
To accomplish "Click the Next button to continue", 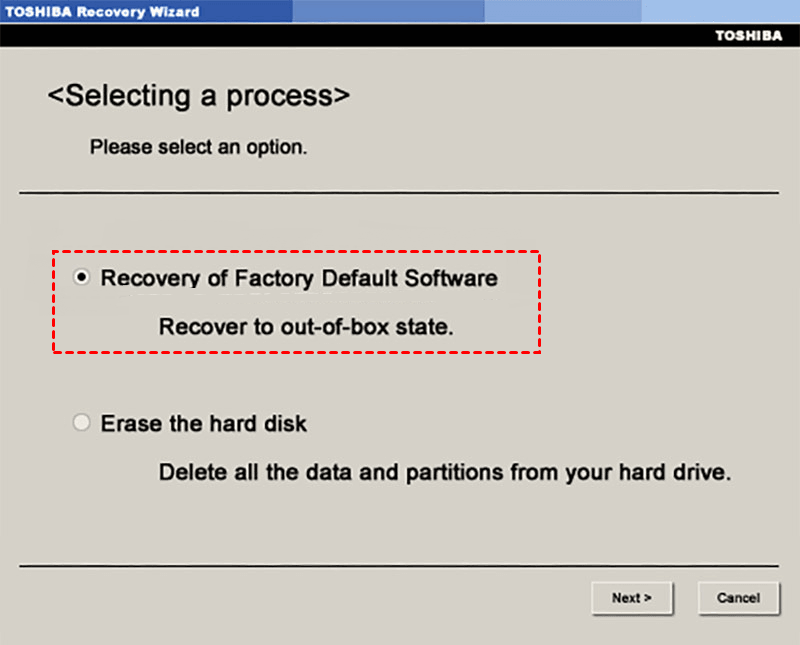I will (632, 598).
